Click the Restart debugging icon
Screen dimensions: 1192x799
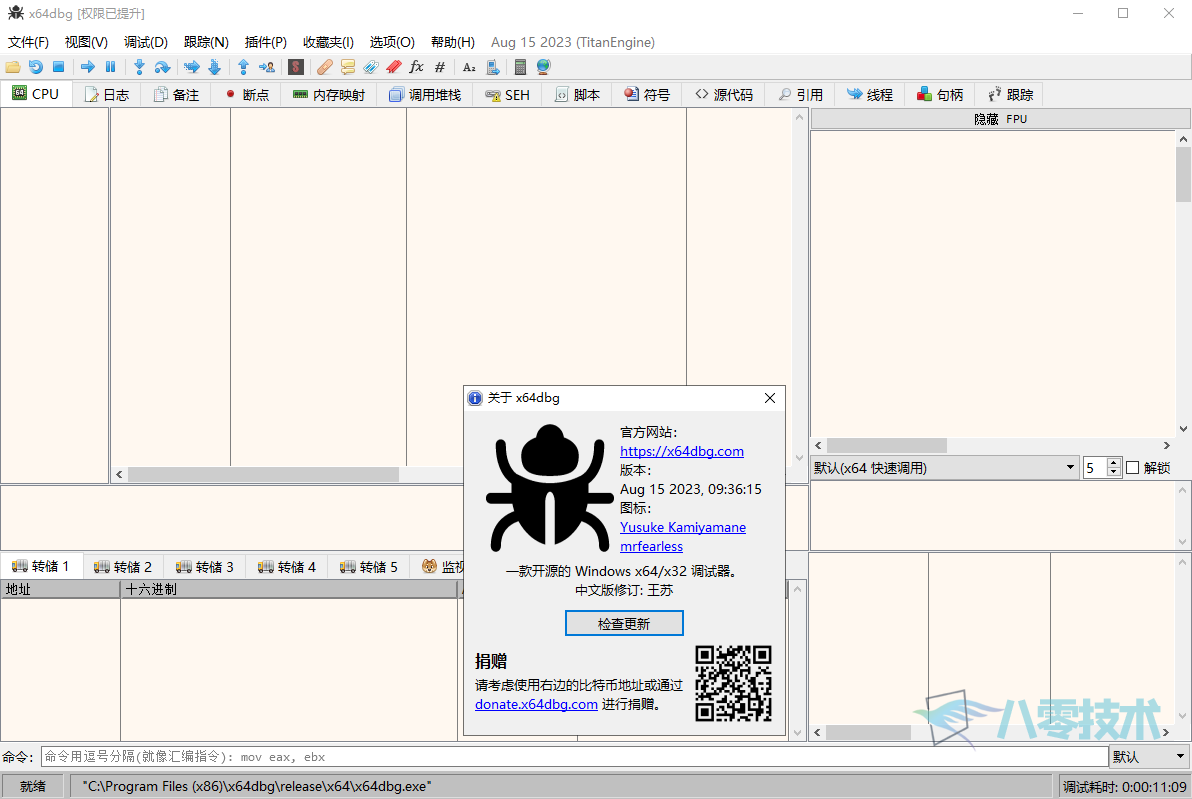click(x=36, y=67)
